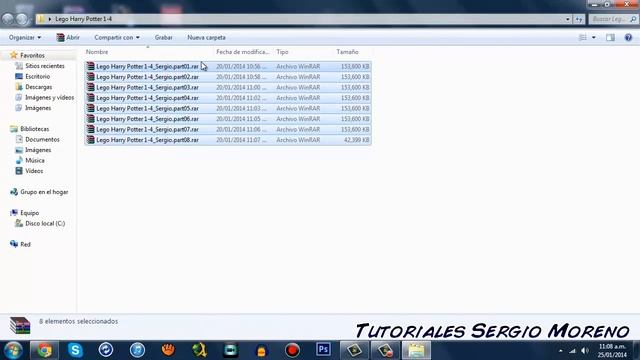Click the taskbar clock showing 11:08 a.m.

[x=612, y=347]
